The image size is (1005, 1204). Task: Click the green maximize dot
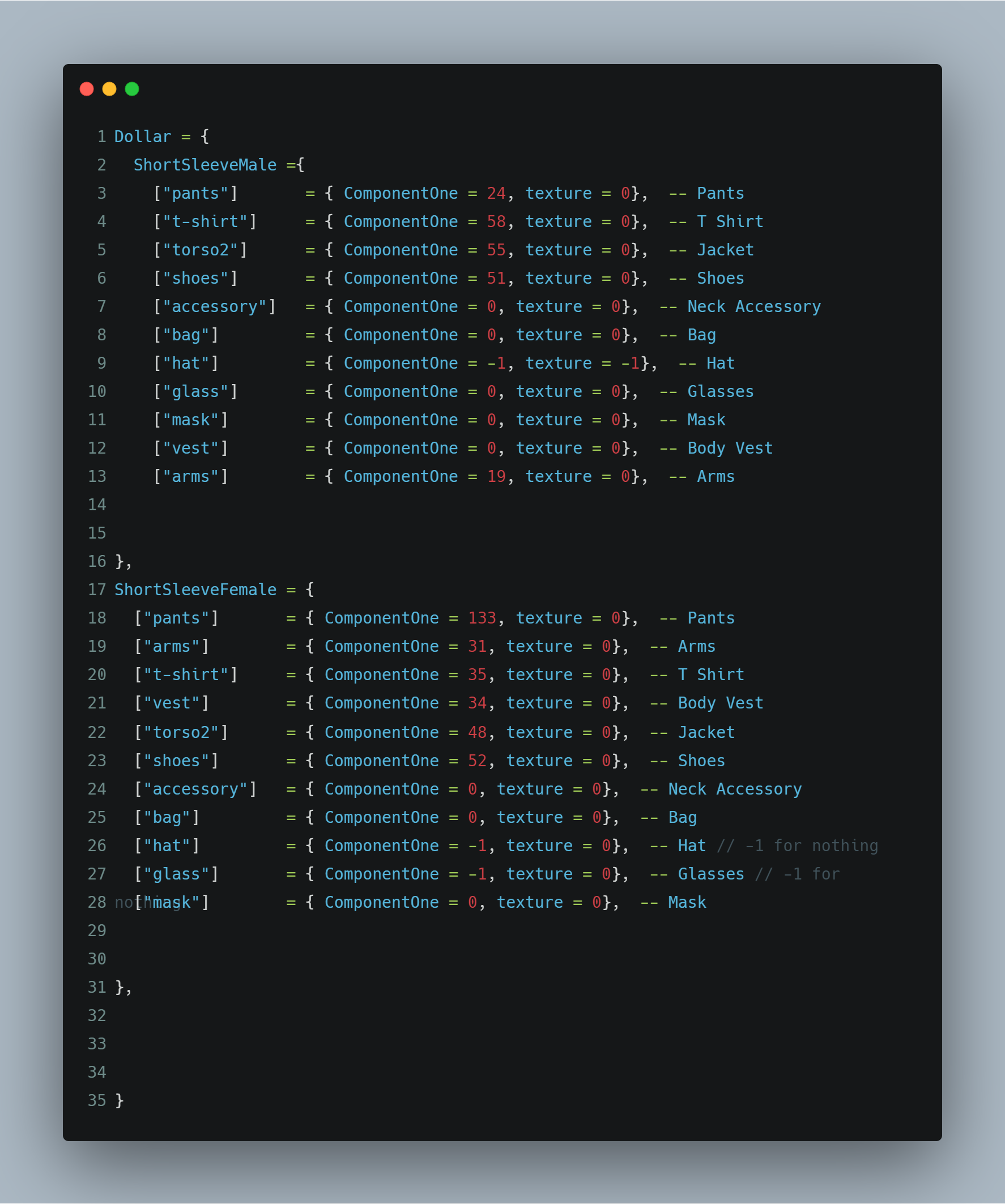[x=132, y=89]
